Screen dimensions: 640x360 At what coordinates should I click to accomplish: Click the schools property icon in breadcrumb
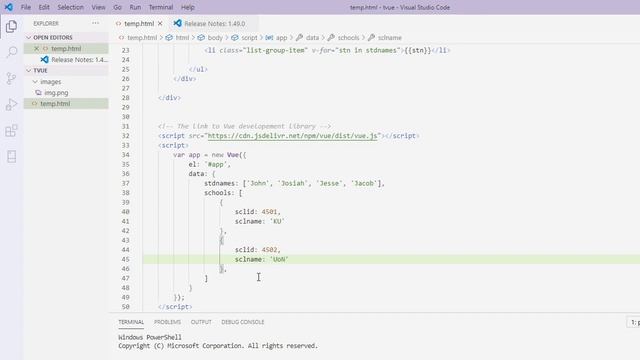331,38
